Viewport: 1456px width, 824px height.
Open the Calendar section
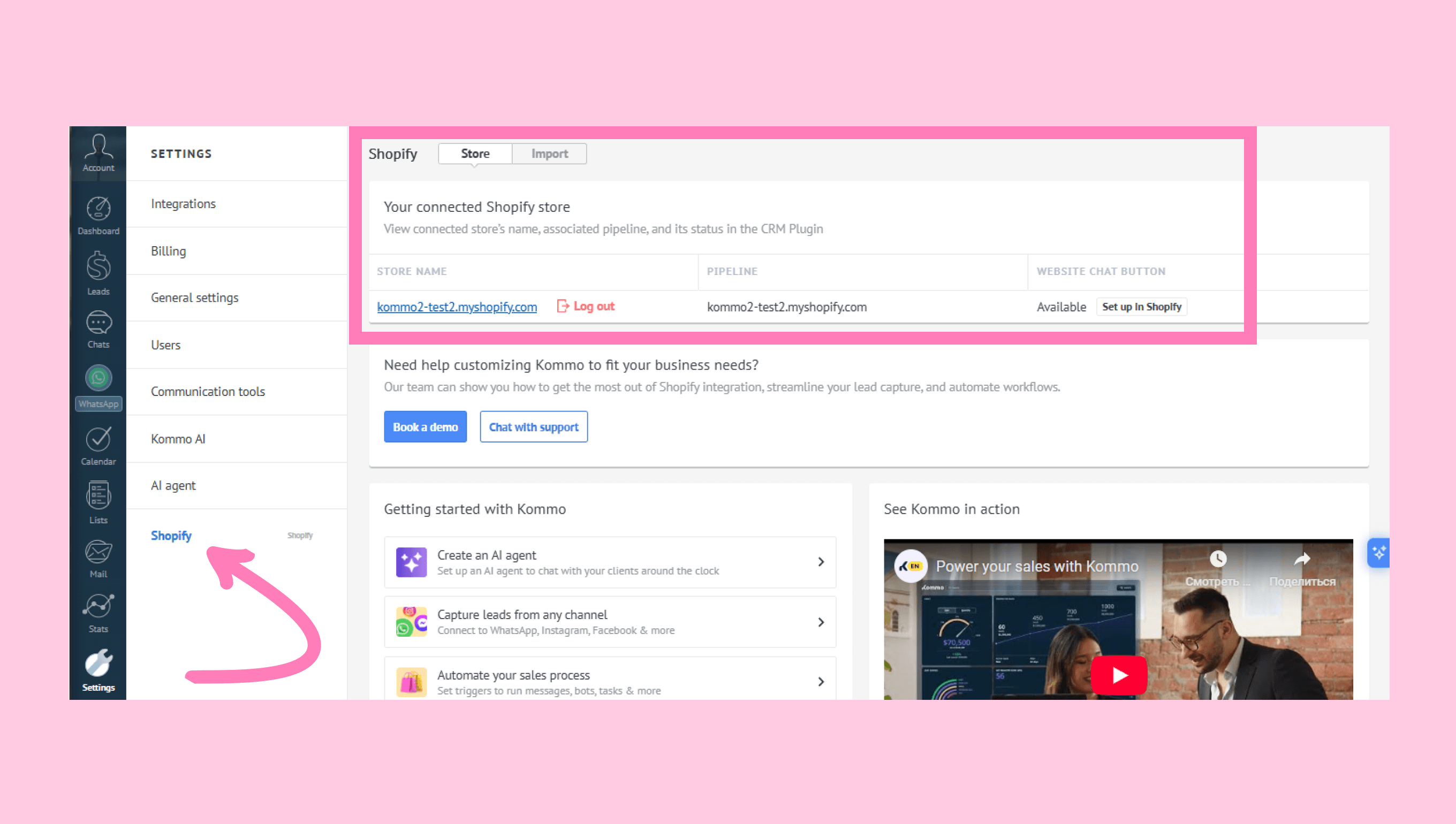[98, 447]
